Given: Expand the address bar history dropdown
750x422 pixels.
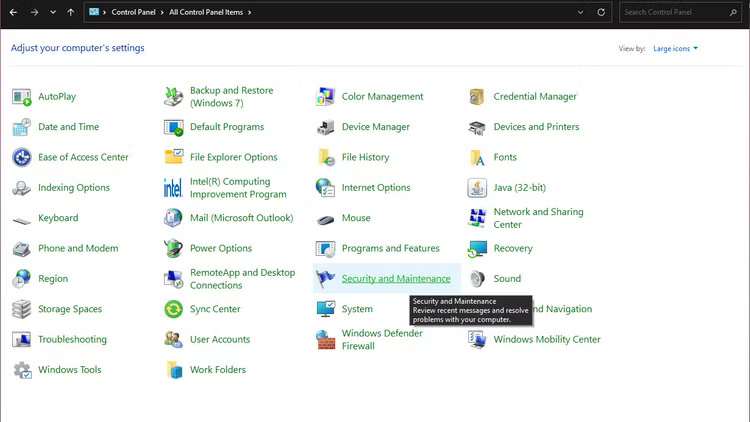Looking at the screenshot, I should [x=581, y=13].
